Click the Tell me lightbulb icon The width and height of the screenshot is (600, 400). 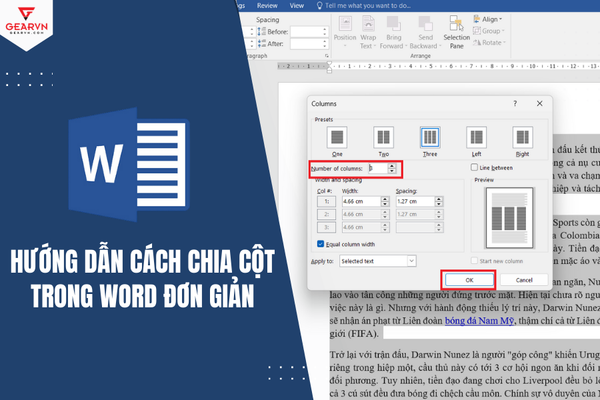(320, 6)
